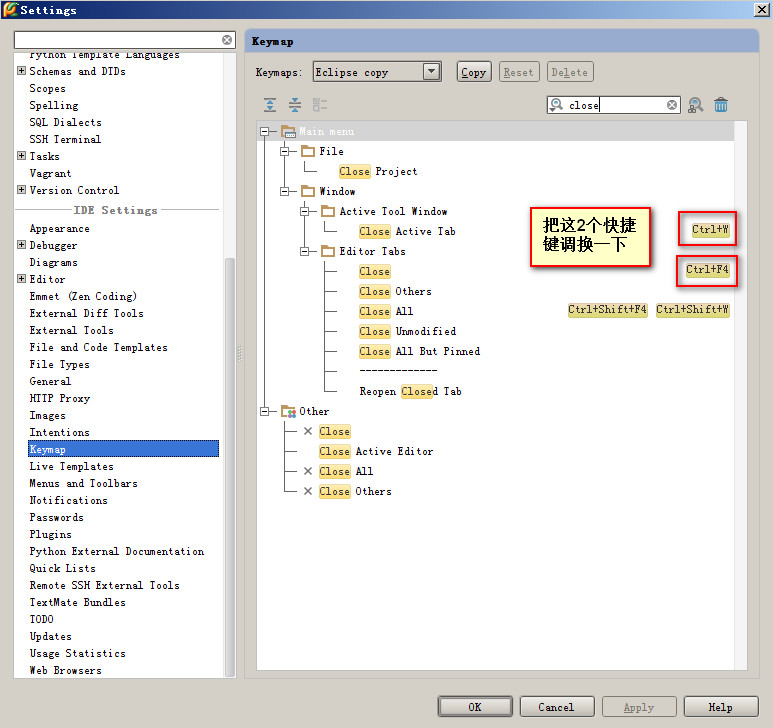The image size is (773, 728).
Task: Click OK to confirm settings
Action: (475, 707)
